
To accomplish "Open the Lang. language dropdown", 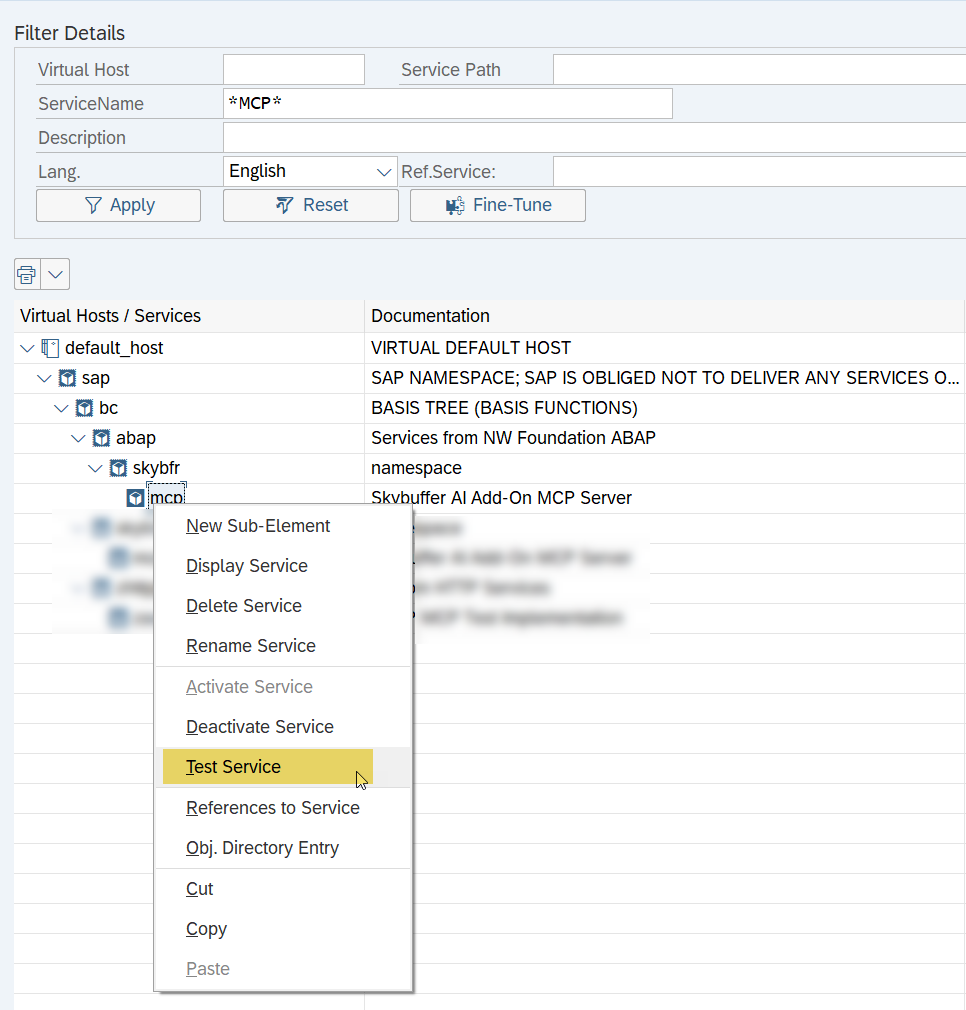I will [x=384, y=172].
